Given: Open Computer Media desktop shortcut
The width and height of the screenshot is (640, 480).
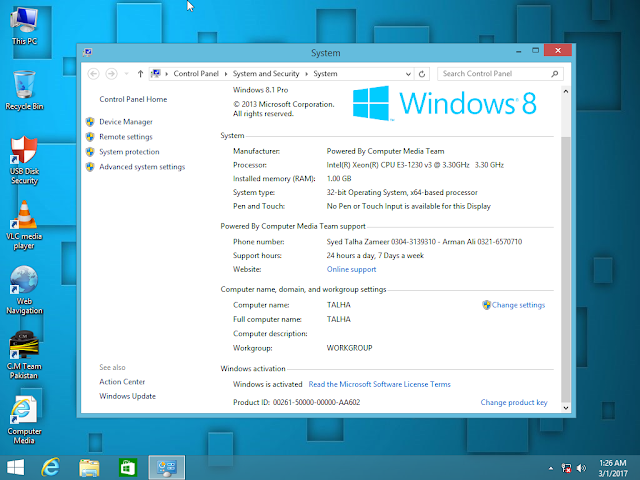Looking at the screenshot, I should pyautogui.click(x=24, y=420).
